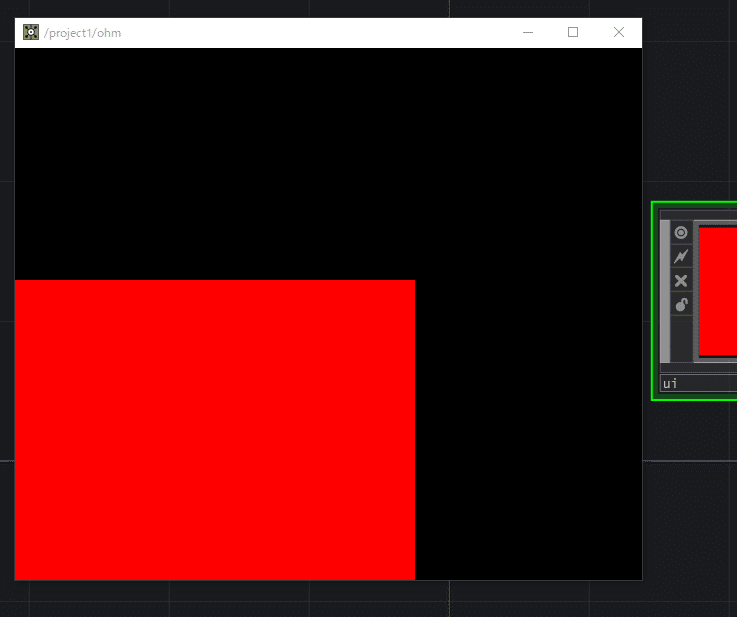Close the /project1/ohm window
The height and width of the screenshot is (617, 737).
coord(619,32)
